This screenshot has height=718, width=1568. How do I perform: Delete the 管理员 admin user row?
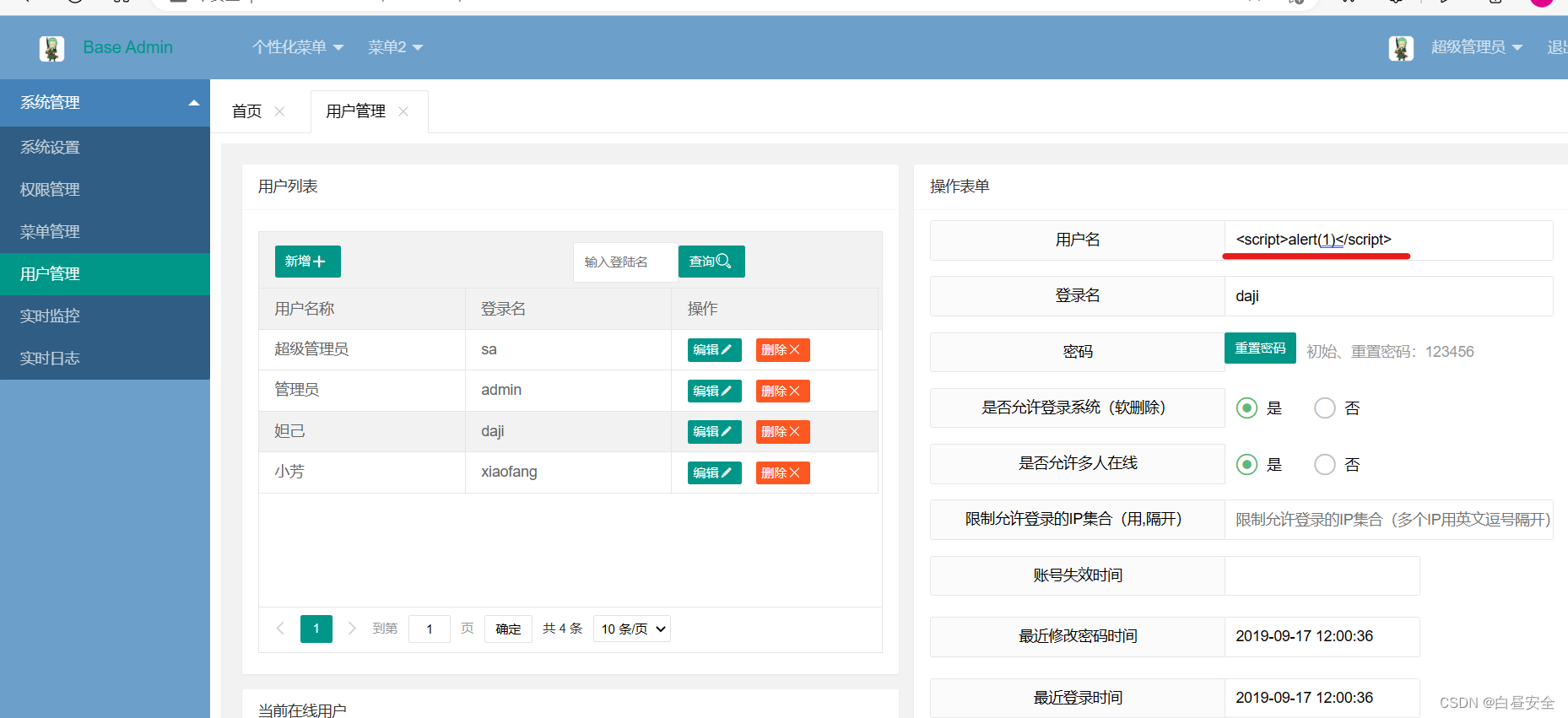(x=782, y=391)
